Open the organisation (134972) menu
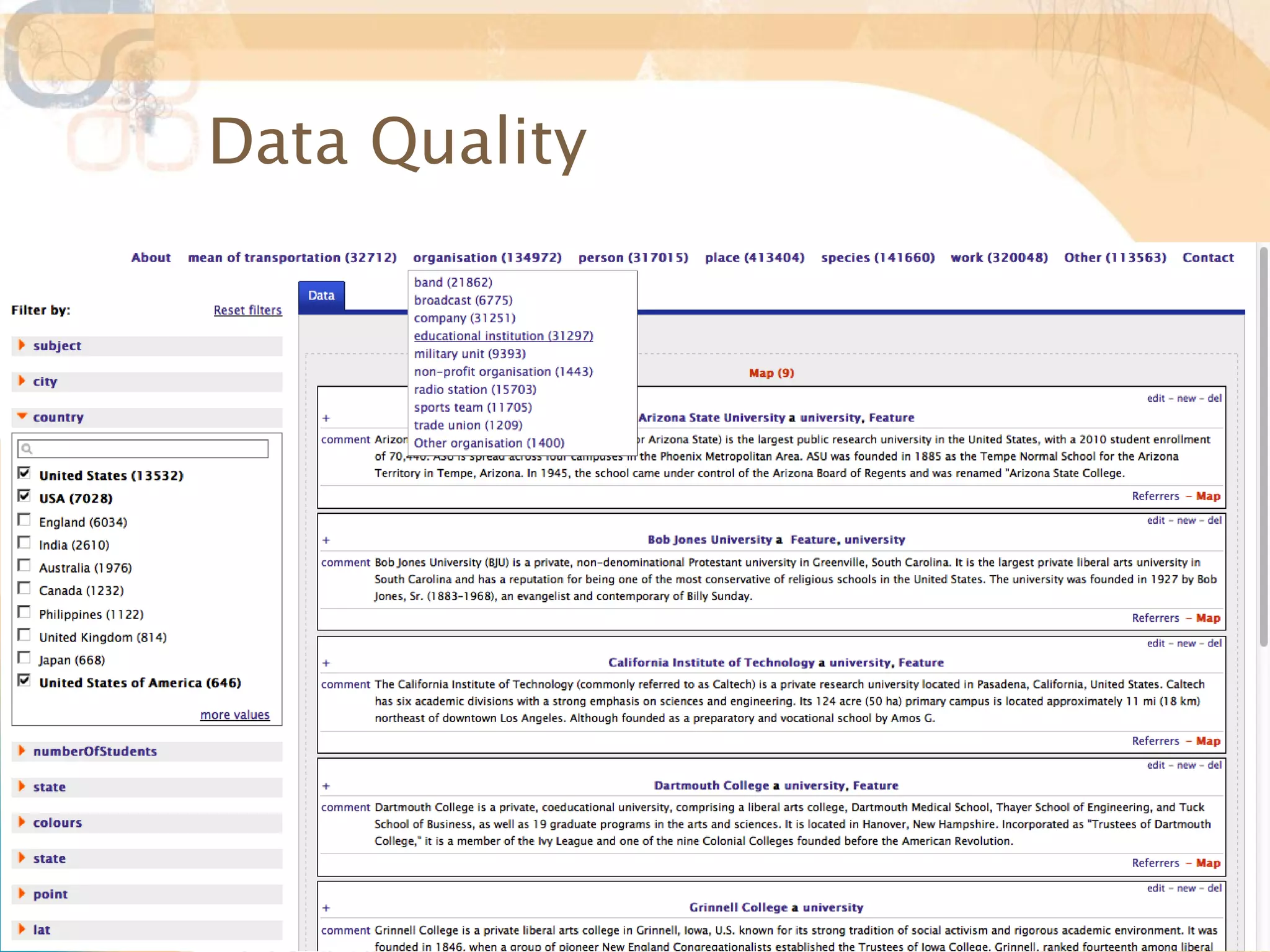1270x952 pixels. [x=487, y=258]
